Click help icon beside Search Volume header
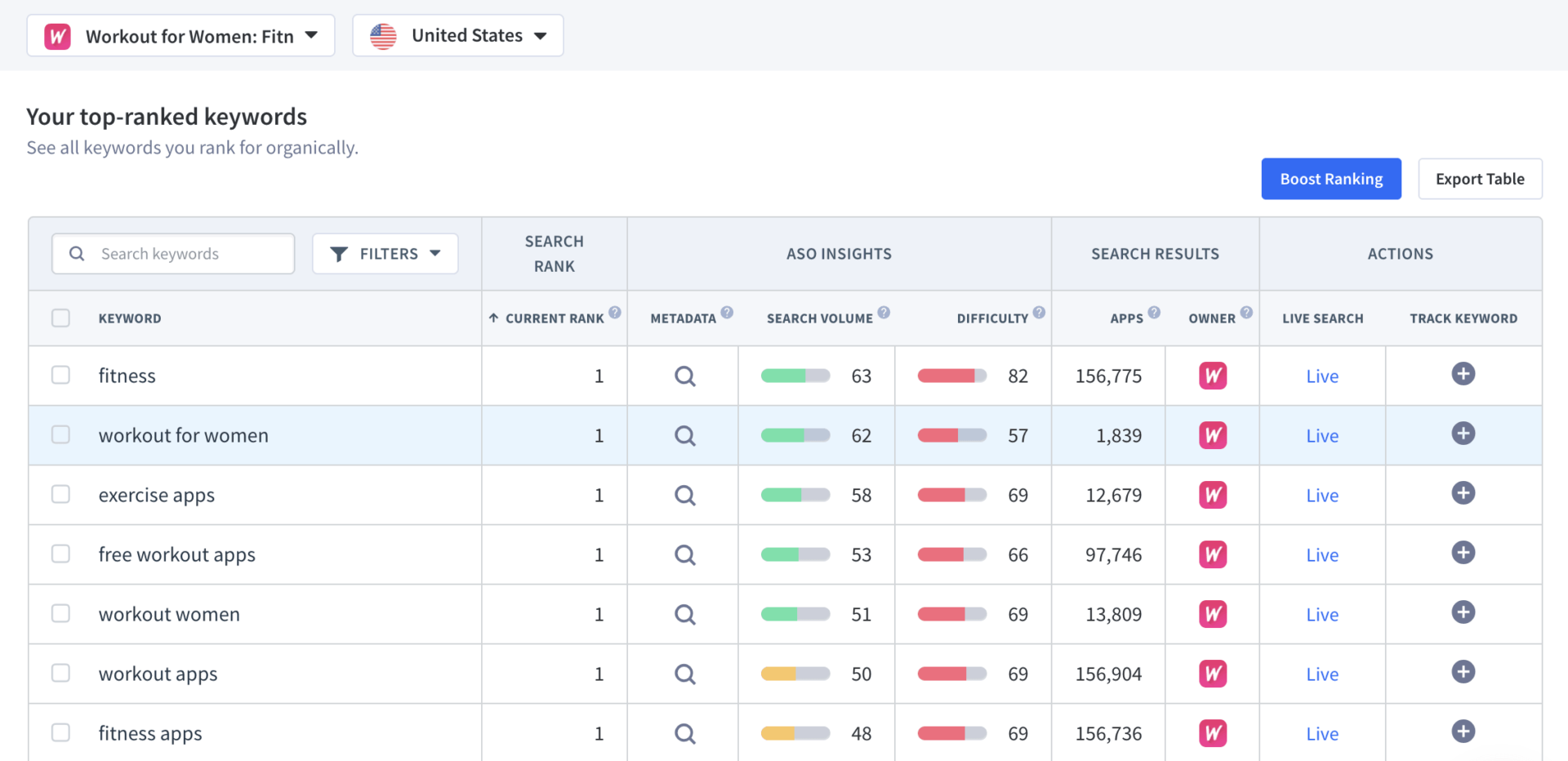 pos(884,312)
